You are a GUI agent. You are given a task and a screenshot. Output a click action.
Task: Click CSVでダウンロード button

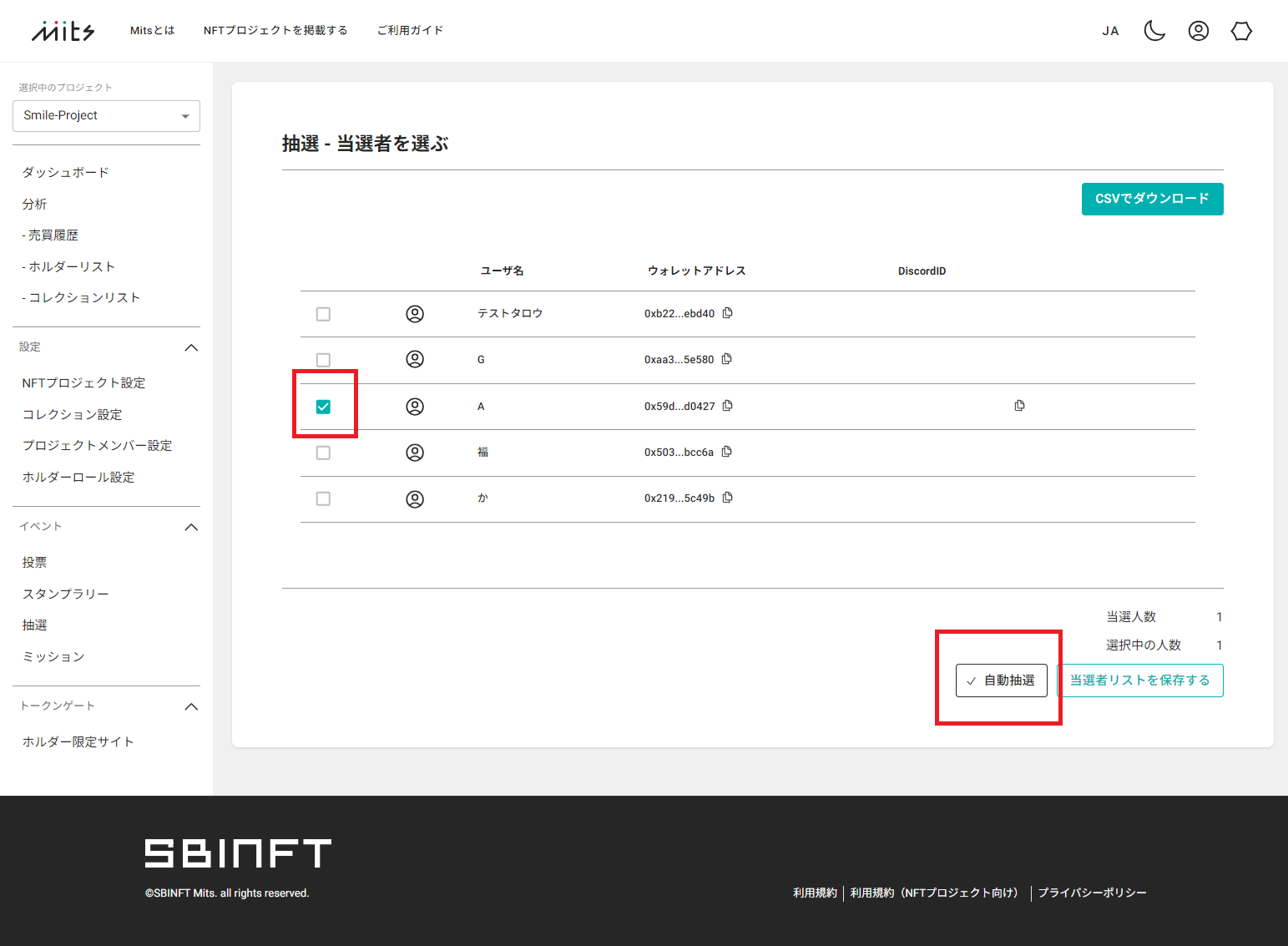click(x=1152, y=199)
